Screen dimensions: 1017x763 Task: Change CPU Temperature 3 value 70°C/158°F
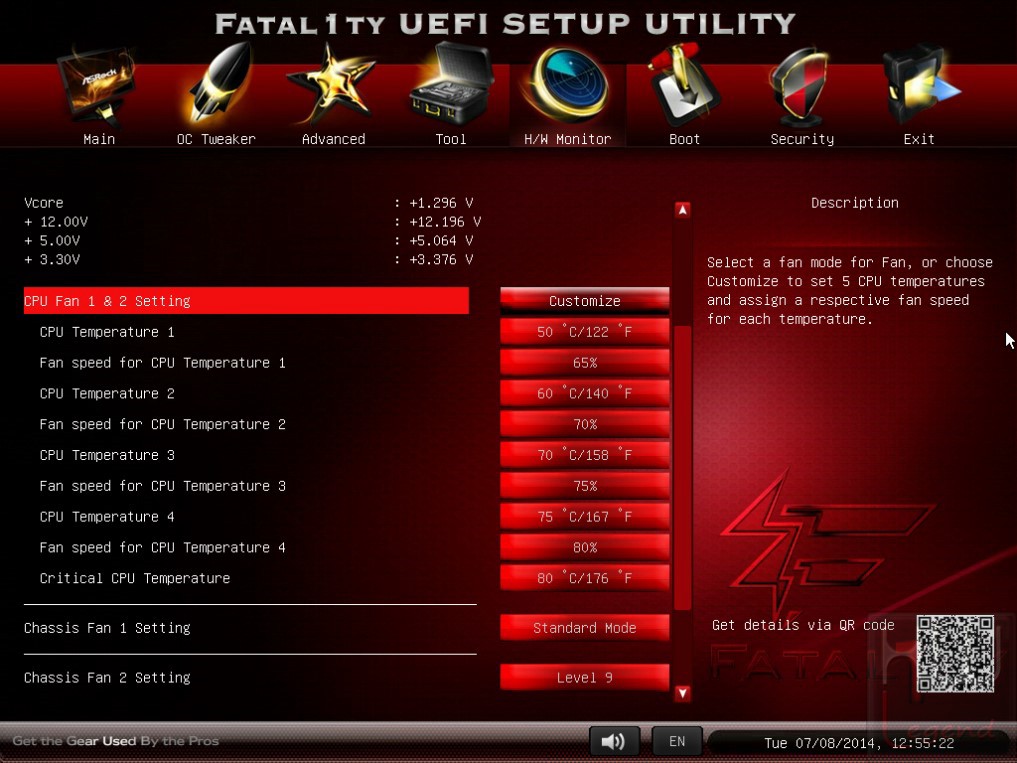[584, 455]
